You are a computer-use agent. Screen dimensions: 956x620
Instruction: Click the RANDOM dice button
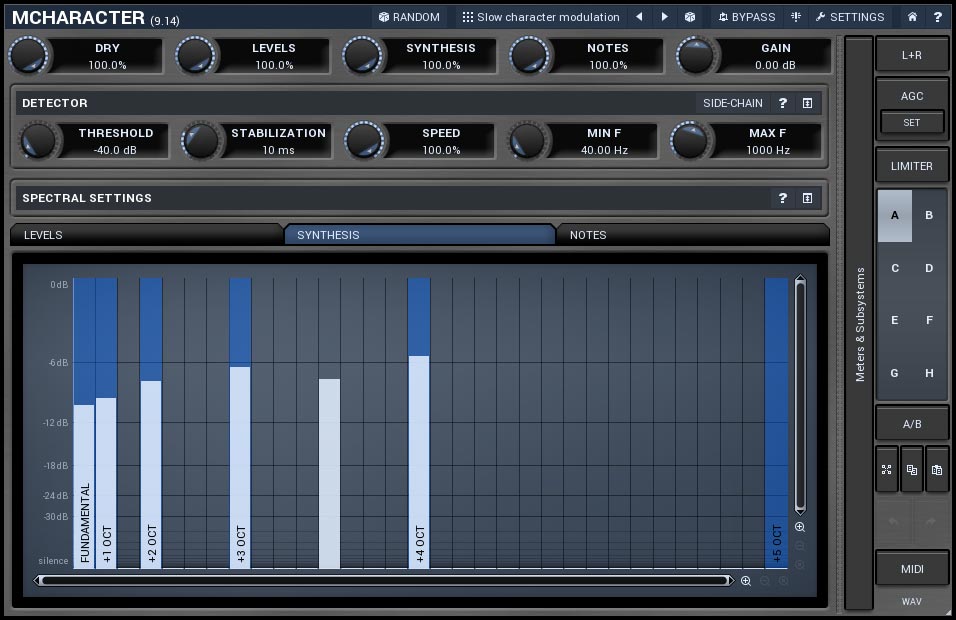(409, 17)
